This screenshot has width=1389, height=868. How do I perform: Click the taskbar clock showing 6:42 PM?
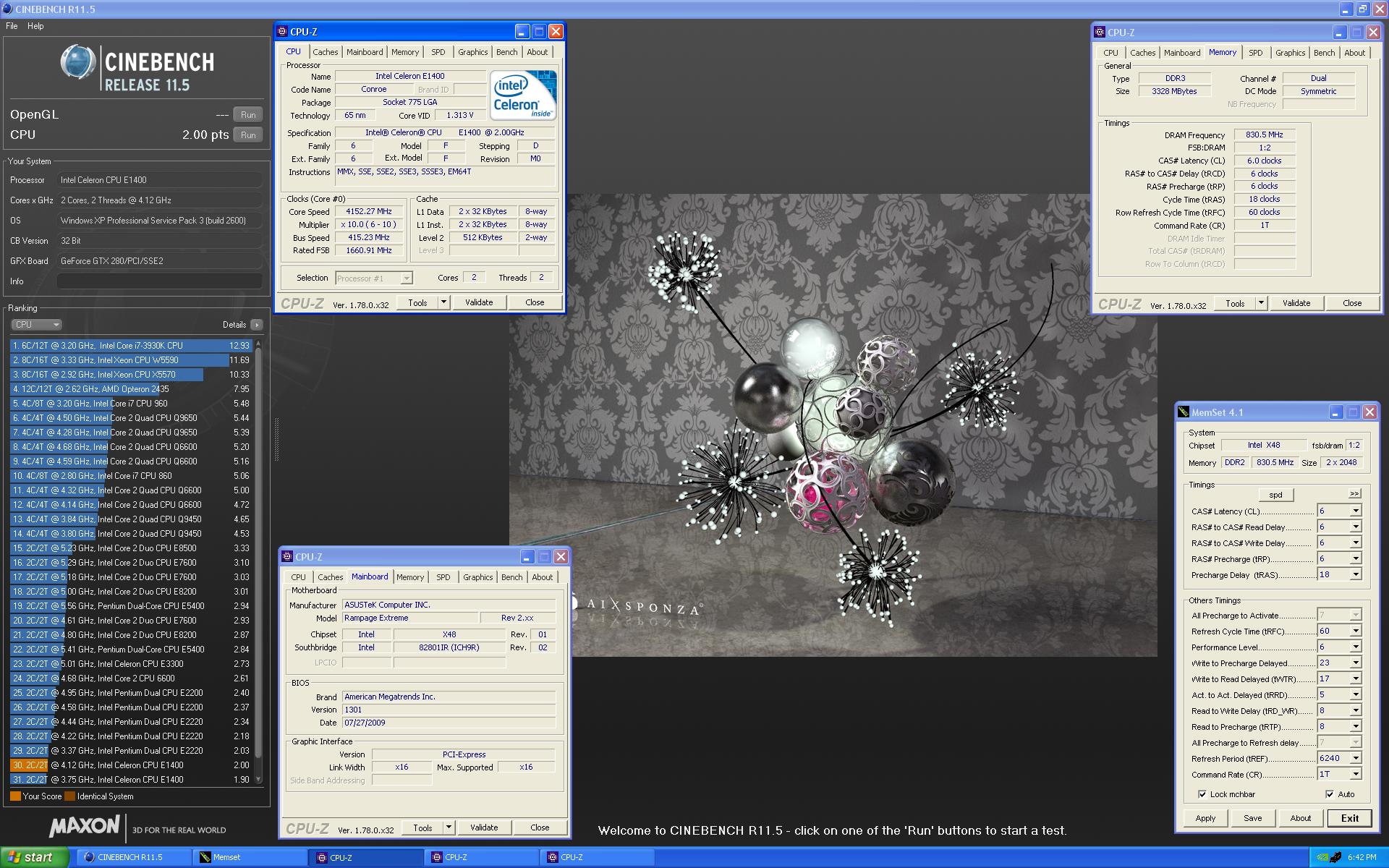point(1362,857)
